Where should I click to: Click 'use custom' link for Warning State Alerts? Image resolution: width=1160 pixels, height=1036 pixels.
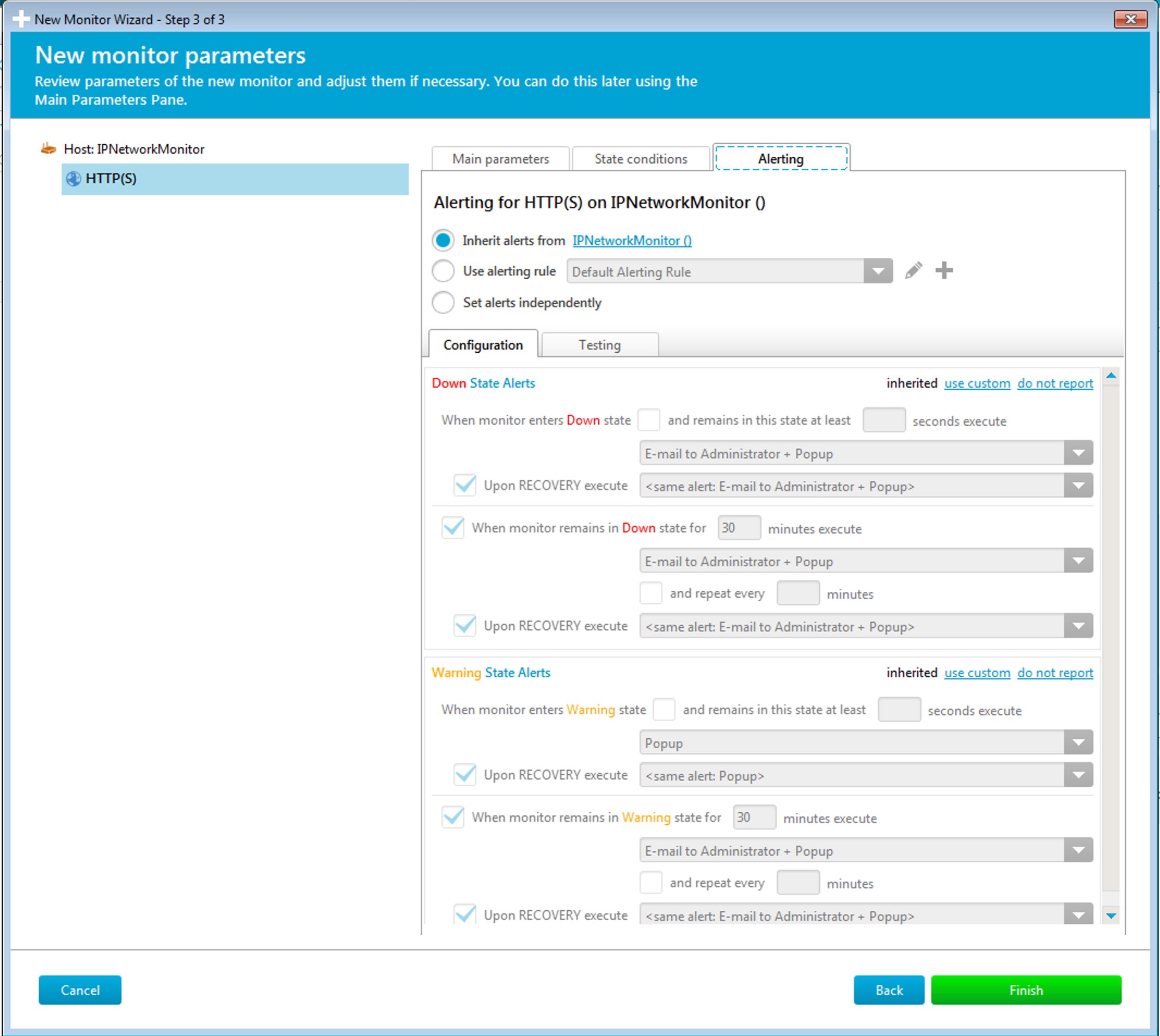coord(977,672)
